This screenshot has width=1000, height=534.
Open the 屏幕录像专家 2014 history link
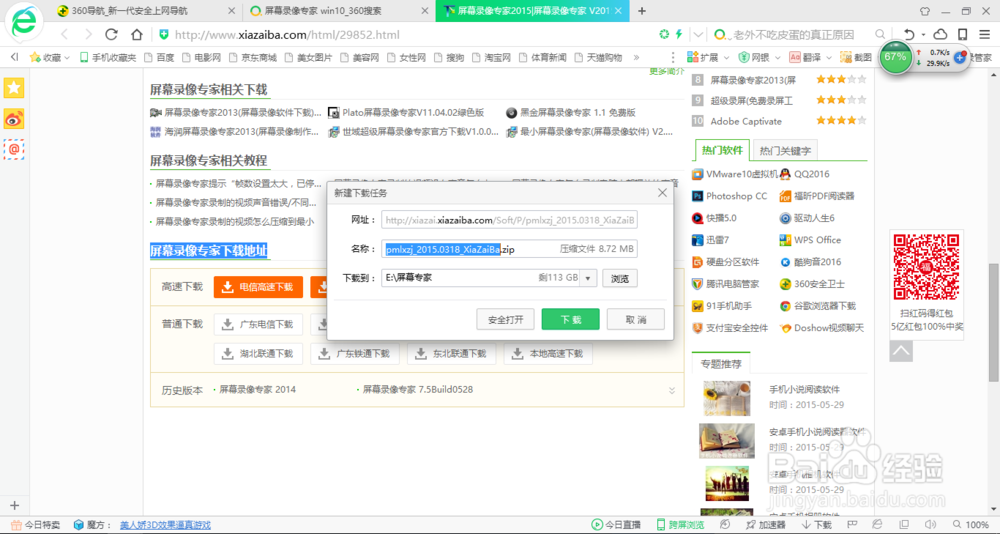(x=258, y=389)
